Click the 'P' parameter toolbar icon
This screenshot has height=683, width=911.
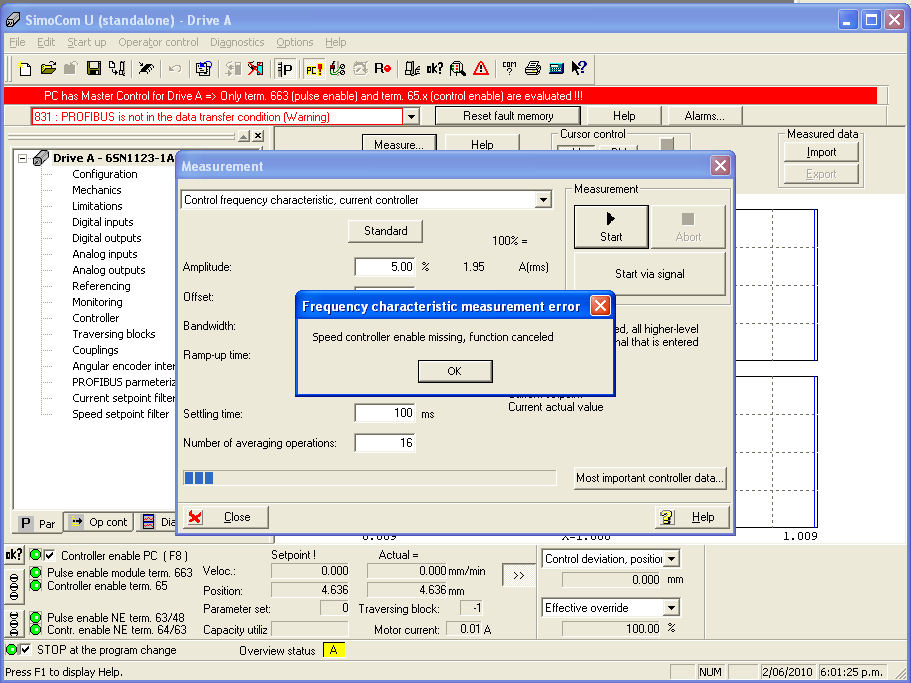click(x=285, y=69)
